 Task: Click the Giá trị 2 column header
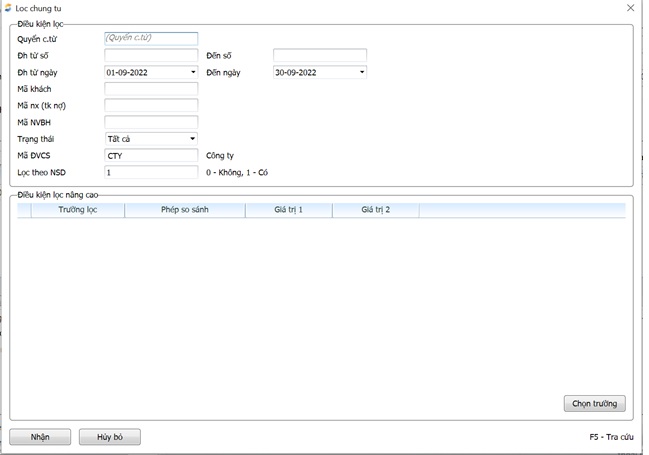(375, 210)
